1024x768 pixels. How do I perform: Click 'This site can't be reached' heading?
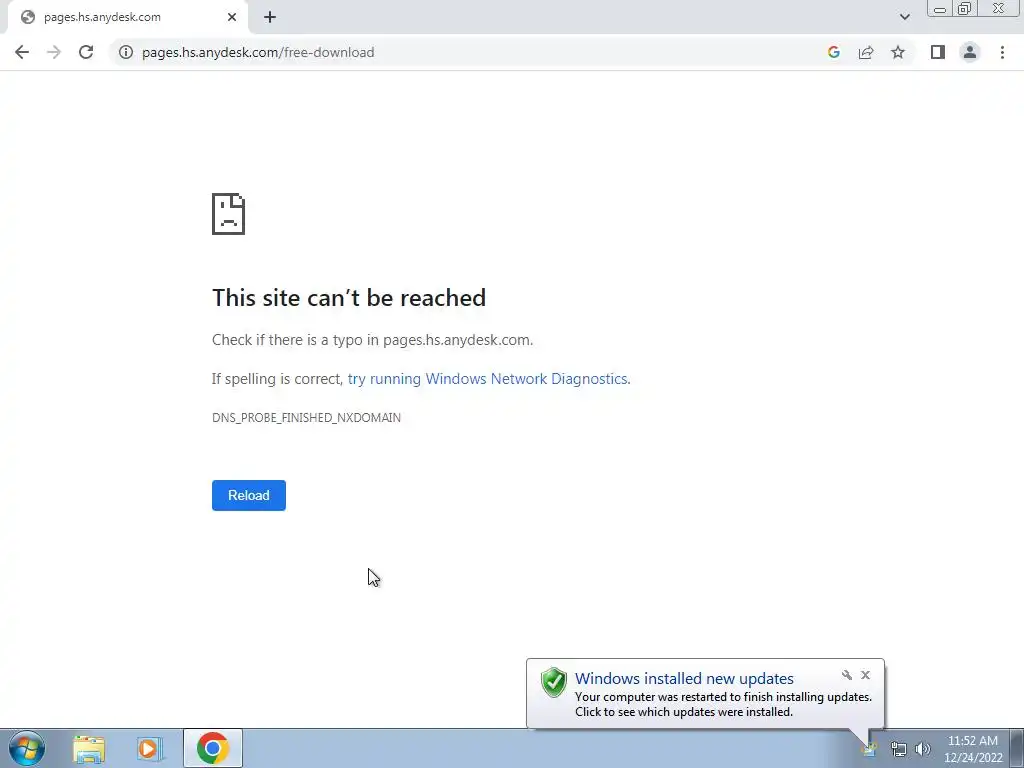[349, 298]
